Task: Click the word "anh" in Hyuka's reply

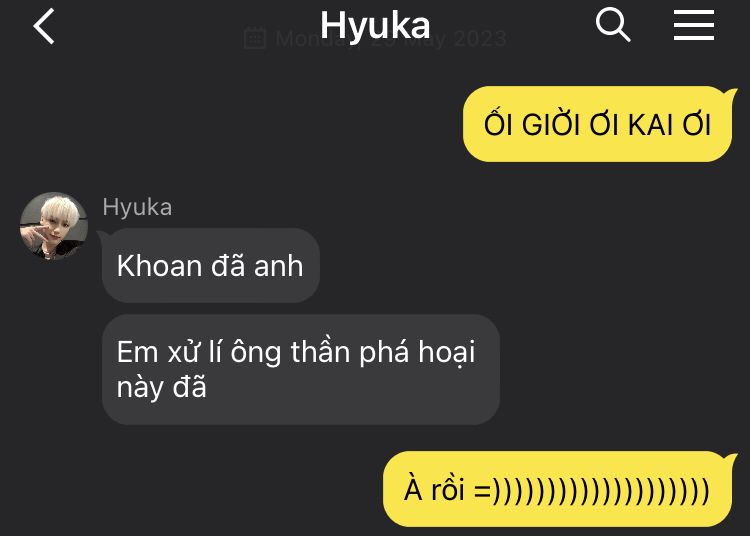Action: [x=278, y=266]
